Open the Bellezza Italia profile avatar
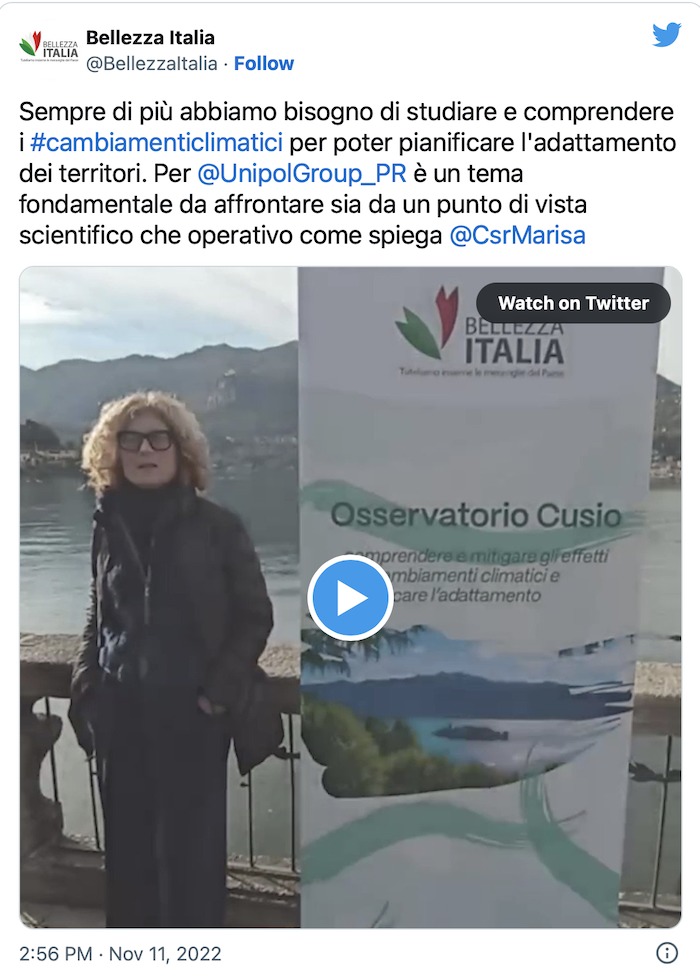Screen dimensions: 700x978 point(49,48)
